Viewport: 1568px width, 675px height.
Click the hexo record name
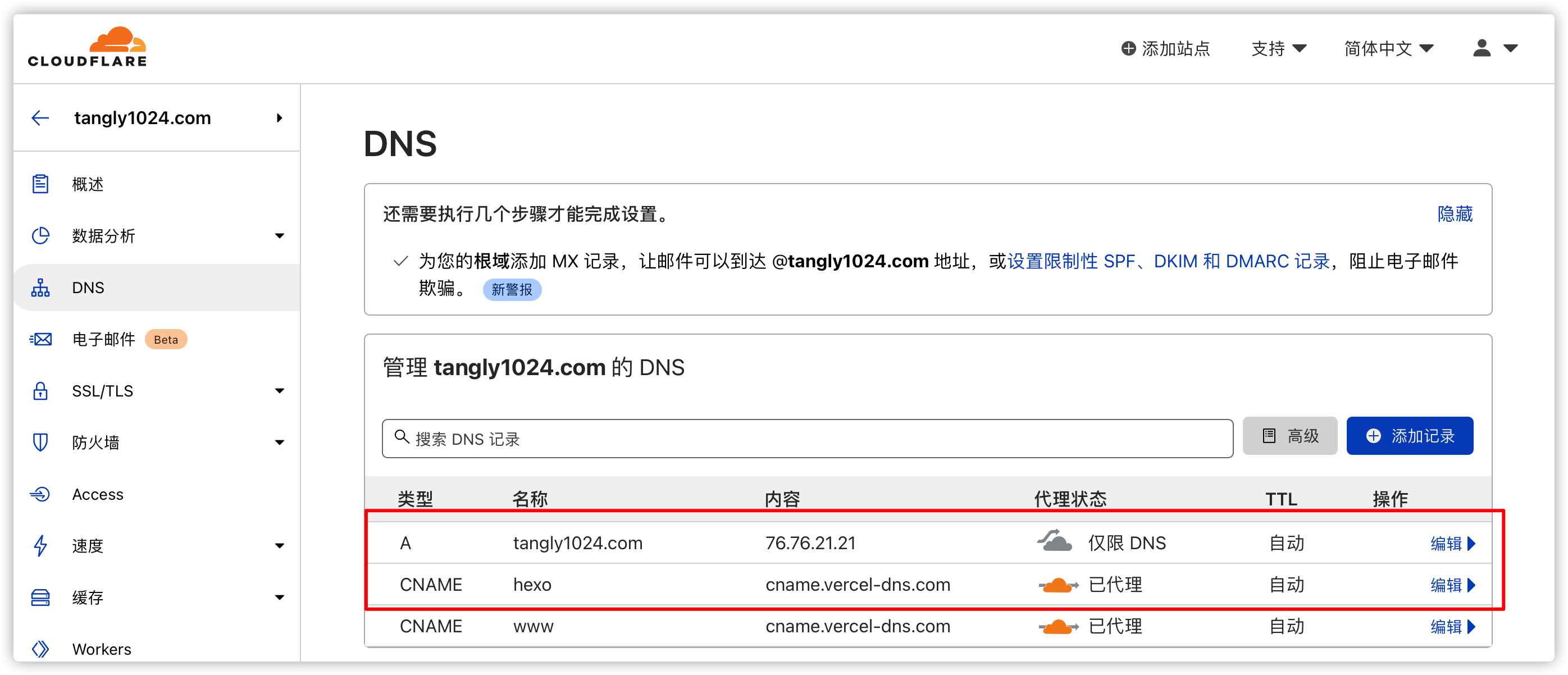(532, 585)
